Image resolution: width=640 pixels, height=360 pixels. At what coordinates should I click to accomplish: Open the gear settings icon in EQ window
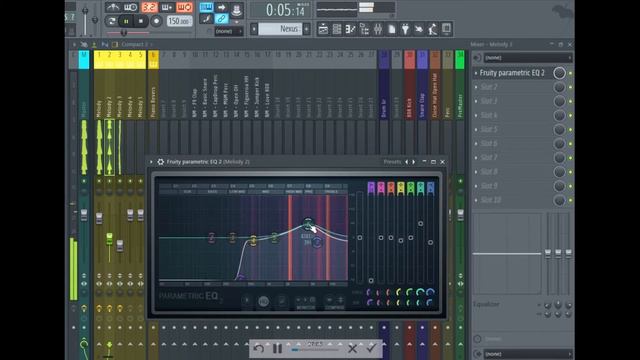[x=160, y=162]
